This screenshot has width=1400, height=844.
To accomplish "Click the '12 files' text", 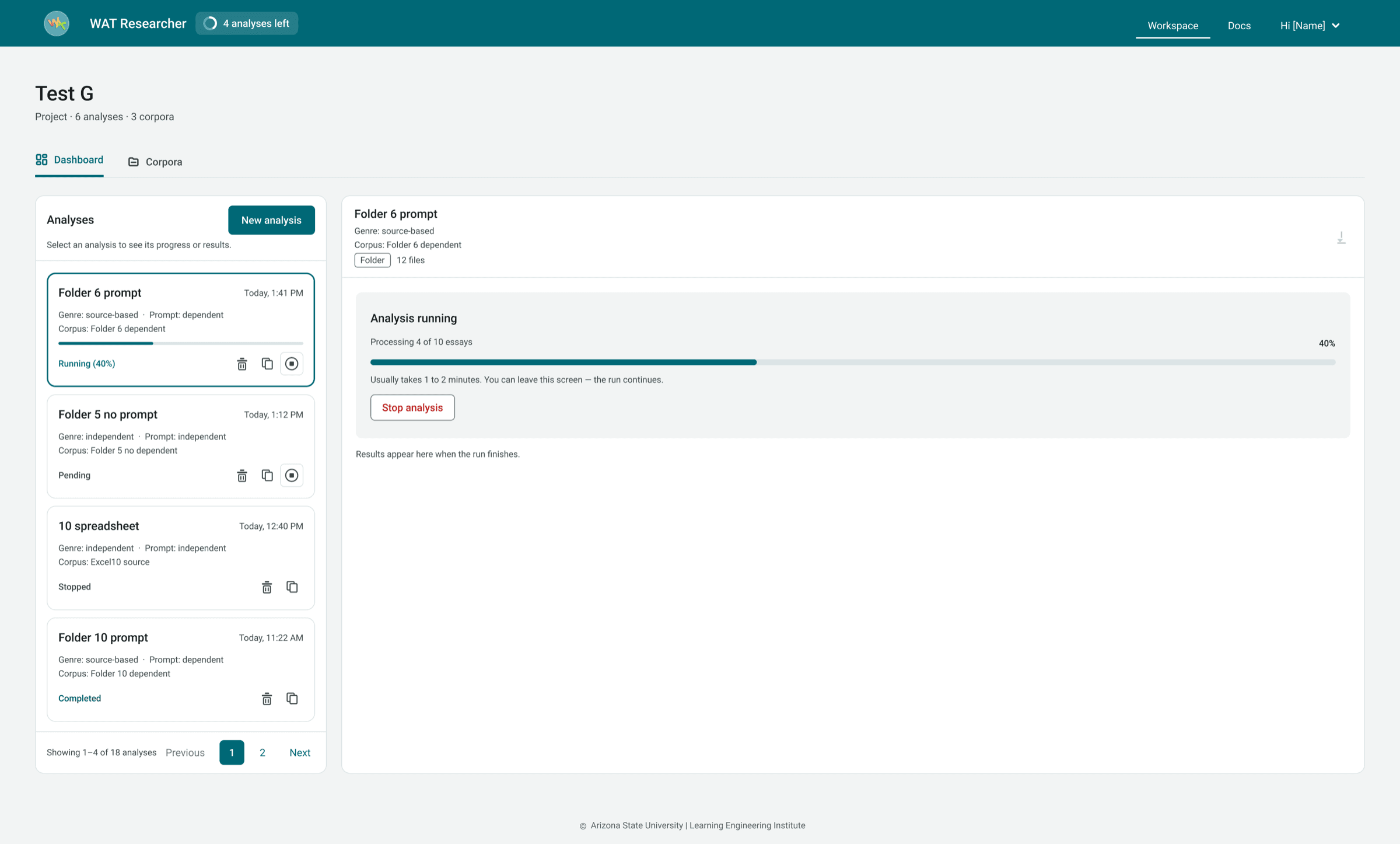I will (x=411, y=260).
